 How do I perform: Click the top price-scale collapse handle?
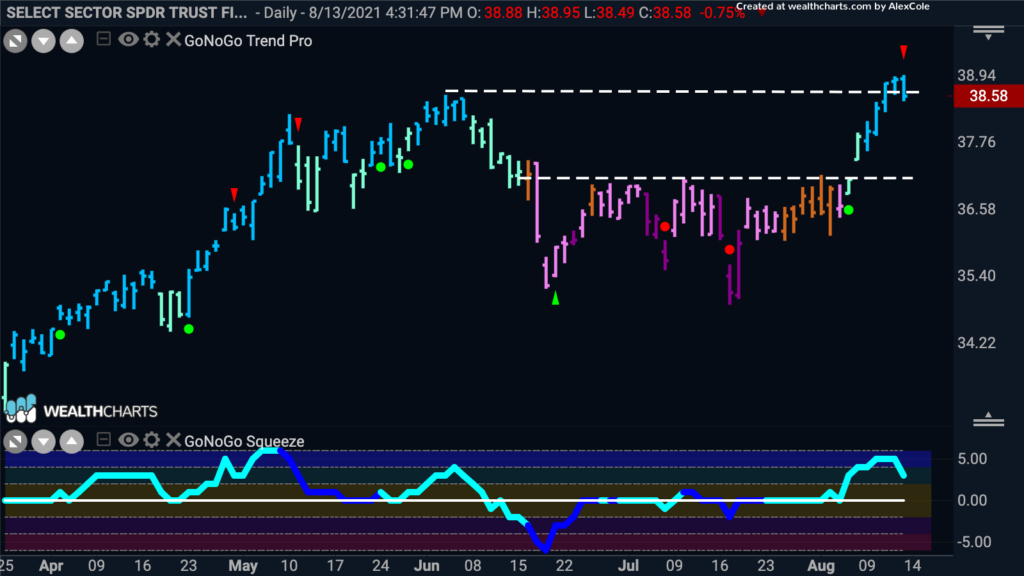click(989, 33)
